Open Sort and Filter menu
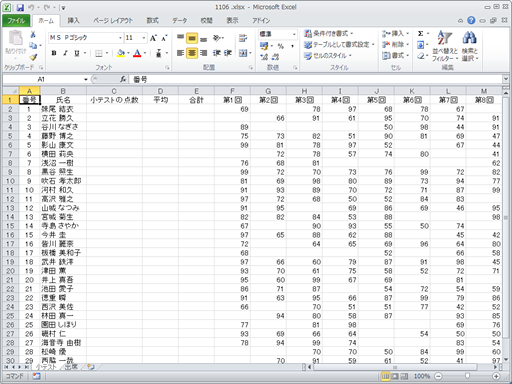 445,46
